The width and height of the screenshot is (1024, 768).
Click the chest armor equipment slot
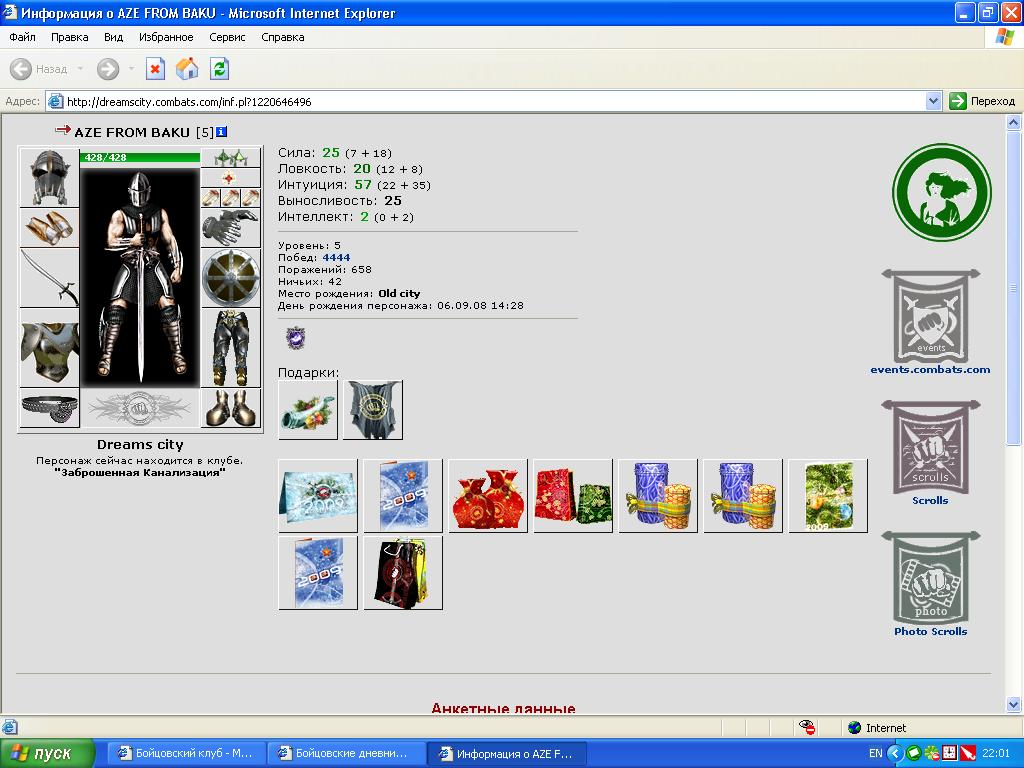50,347
